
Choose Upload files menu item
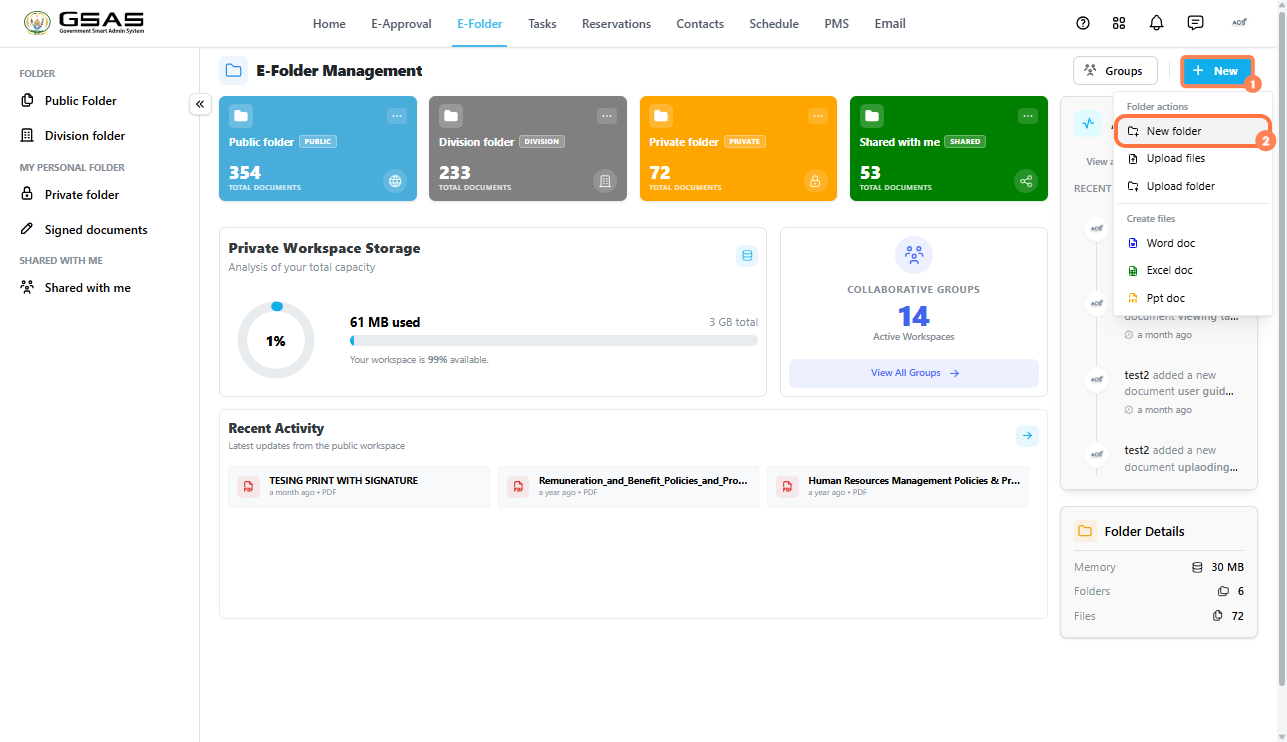pyautogui.click(x=1192, y=158)
